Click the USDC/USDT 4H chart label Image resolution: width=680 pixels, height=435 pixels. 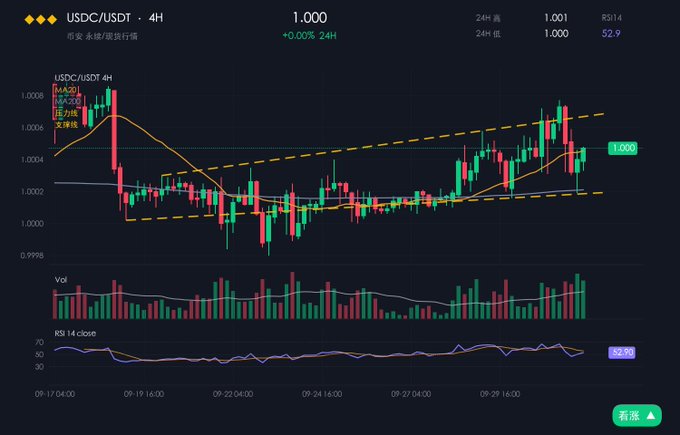coord(83,78)
